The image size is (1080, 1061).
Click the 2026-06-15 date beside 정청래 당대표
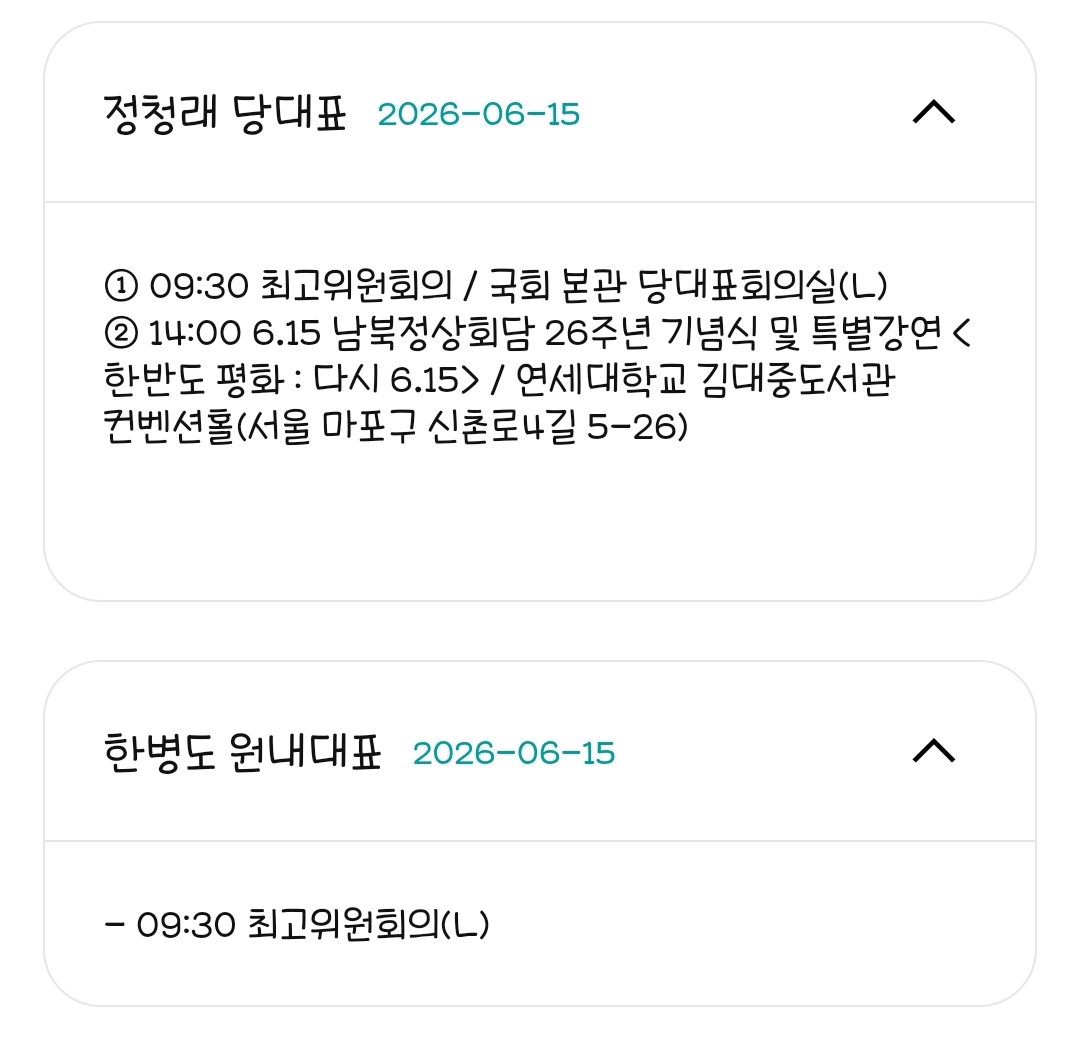pyautogui.click(x=479, y=114)
